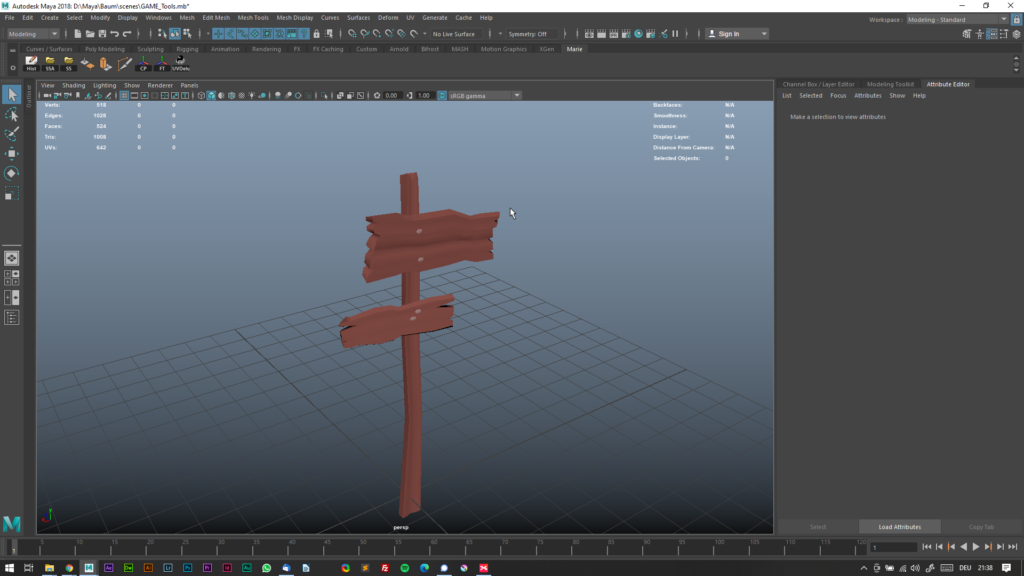Run the SS shelf folder button

[69, 63]
